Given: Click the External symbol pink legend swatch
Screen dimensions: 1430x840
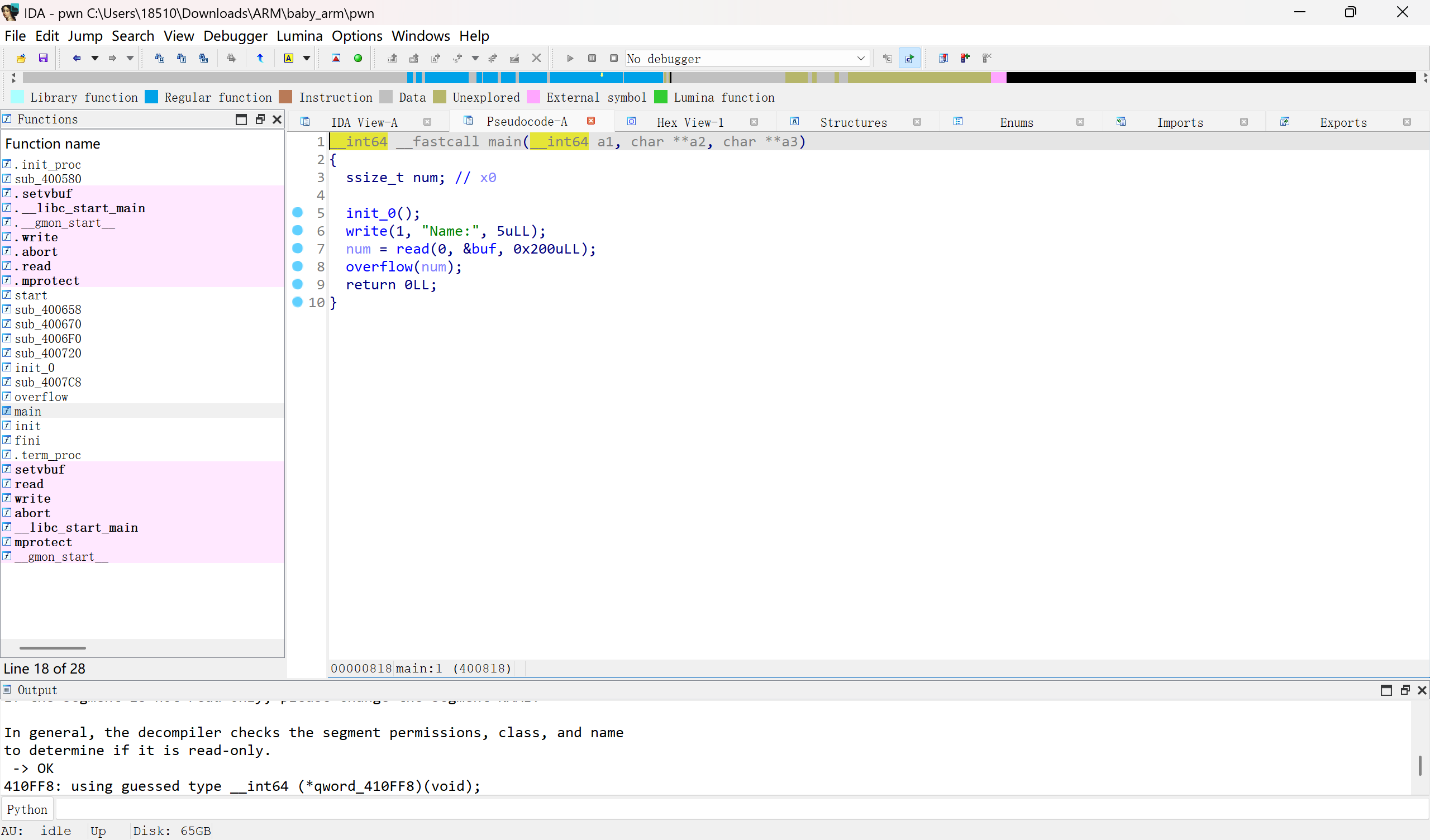Looking at the screenshot, I should [x=533, y=97].
